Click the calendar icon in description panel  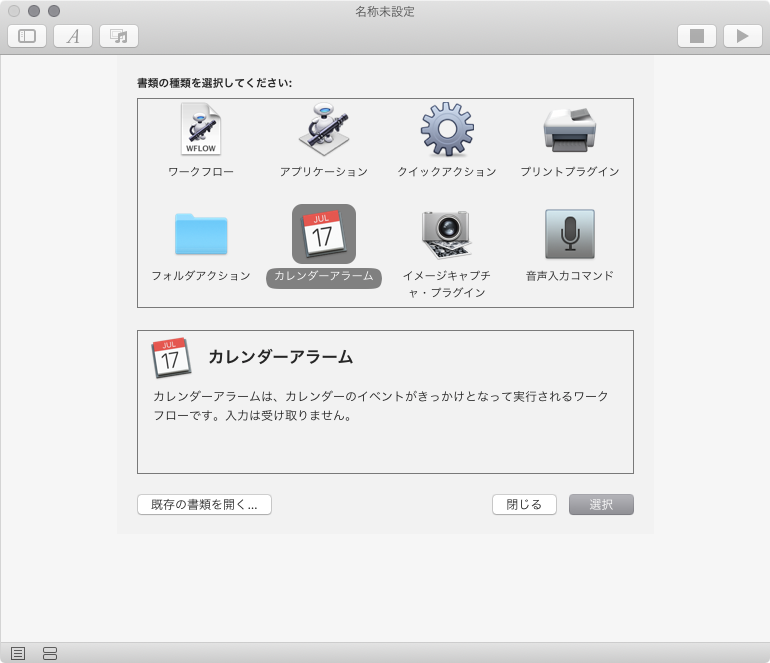pos(170,358)
